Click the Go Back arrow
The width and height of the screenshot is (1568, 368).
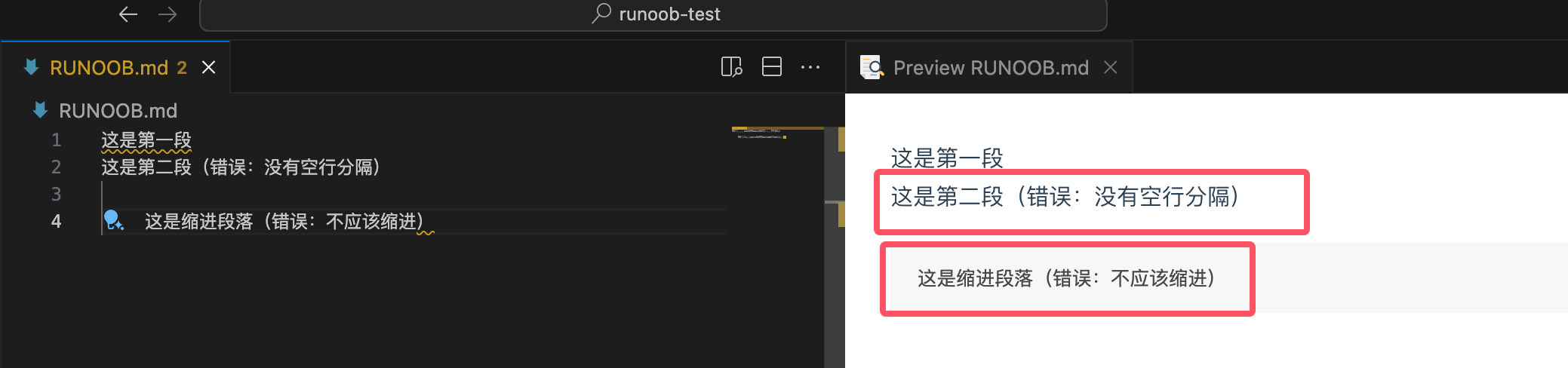128,14
